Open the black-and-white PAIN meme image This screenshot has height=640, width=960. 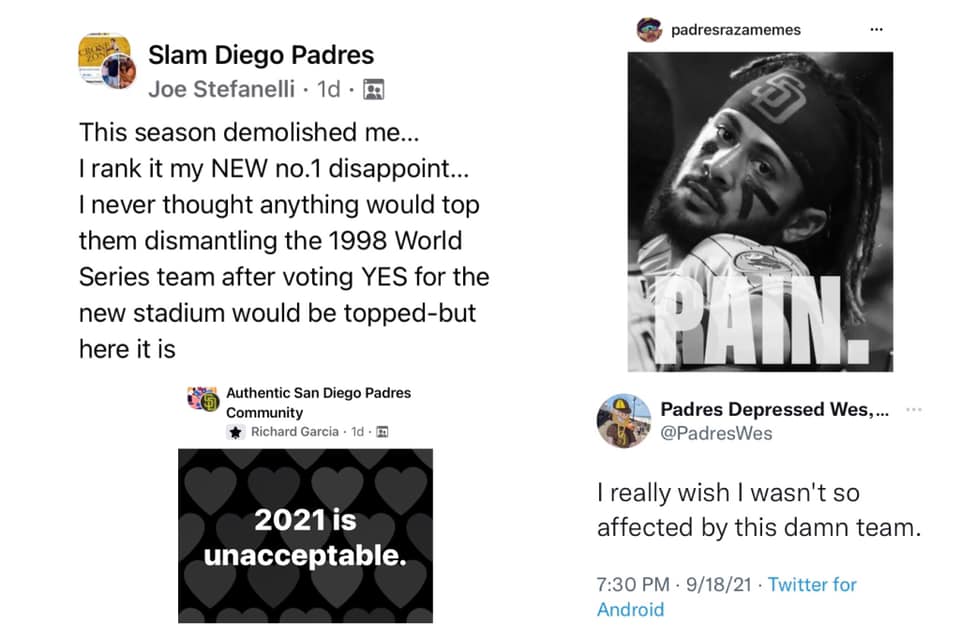760,210
